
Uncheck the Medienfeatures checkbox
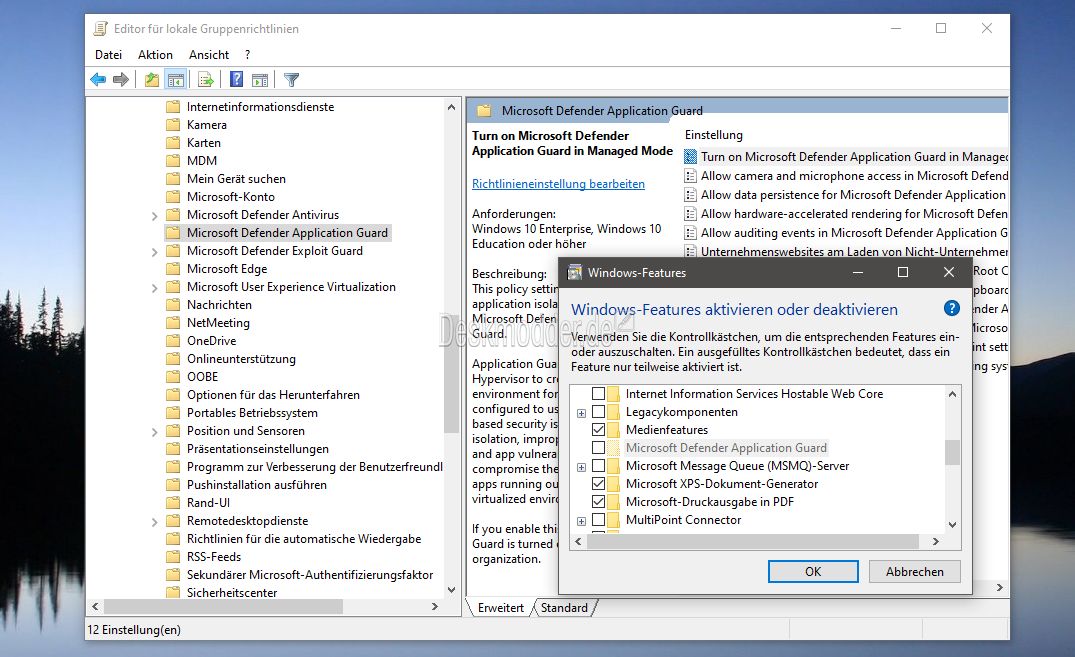[x=599, y=430]
